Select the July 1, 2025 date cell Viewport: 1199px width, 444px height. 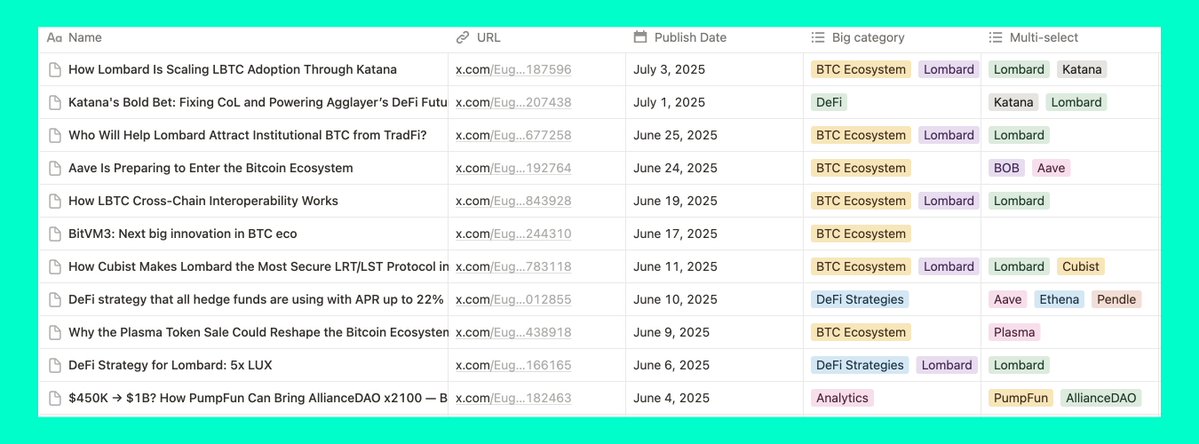point(669,102)
